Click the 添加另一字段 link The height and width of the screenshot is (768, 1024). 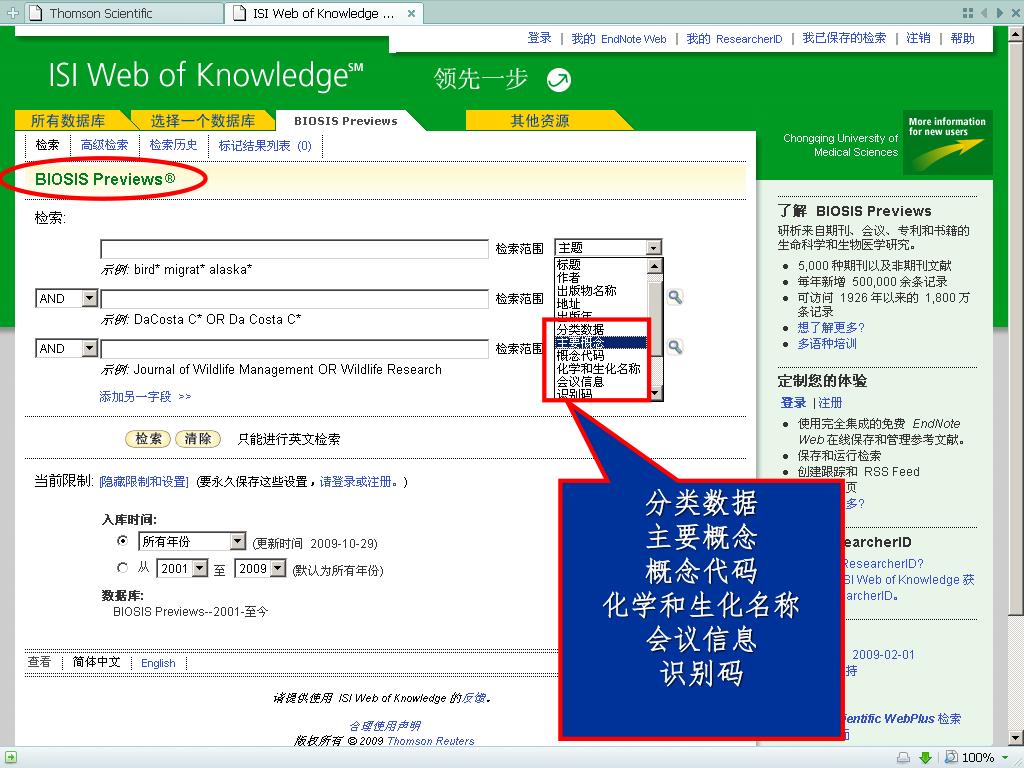click(x=145, y=396)
